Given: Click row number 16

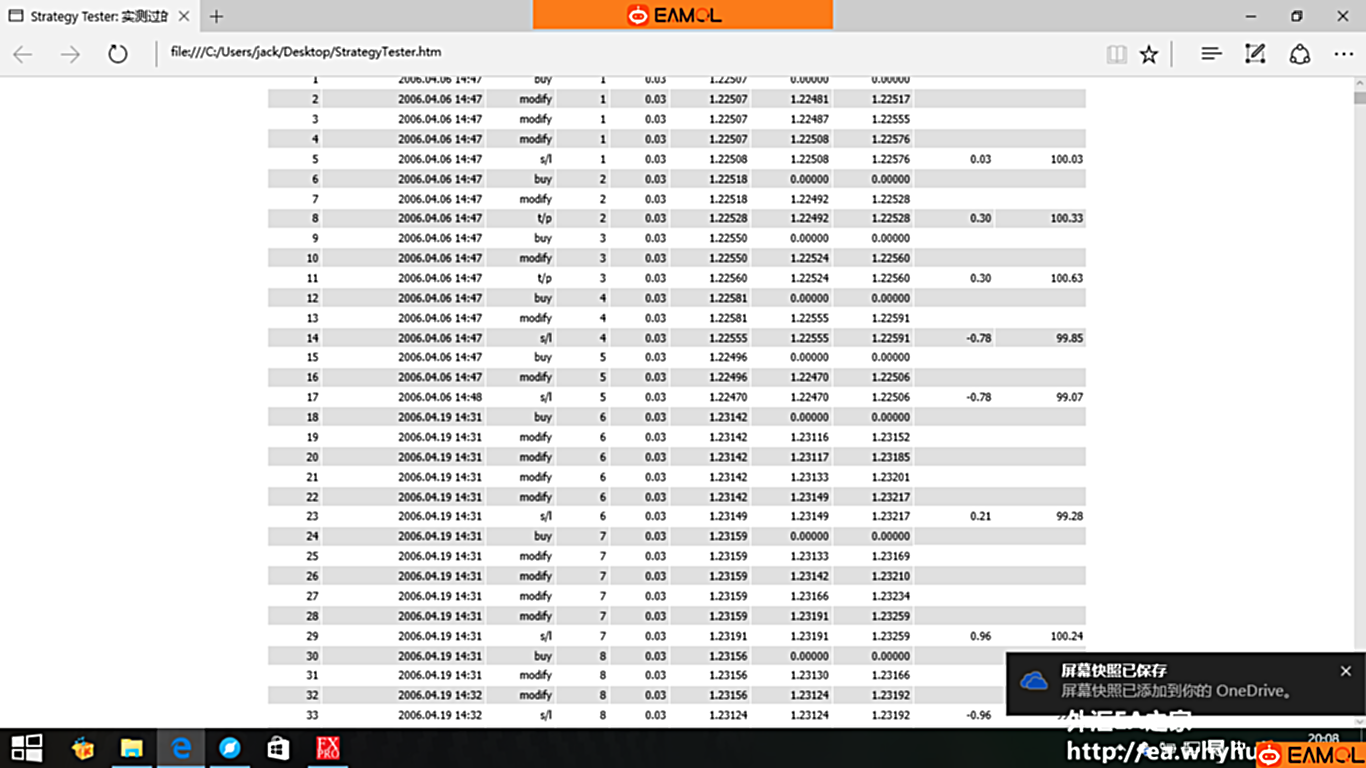Looking at the screenshot, I should [312, 377].
